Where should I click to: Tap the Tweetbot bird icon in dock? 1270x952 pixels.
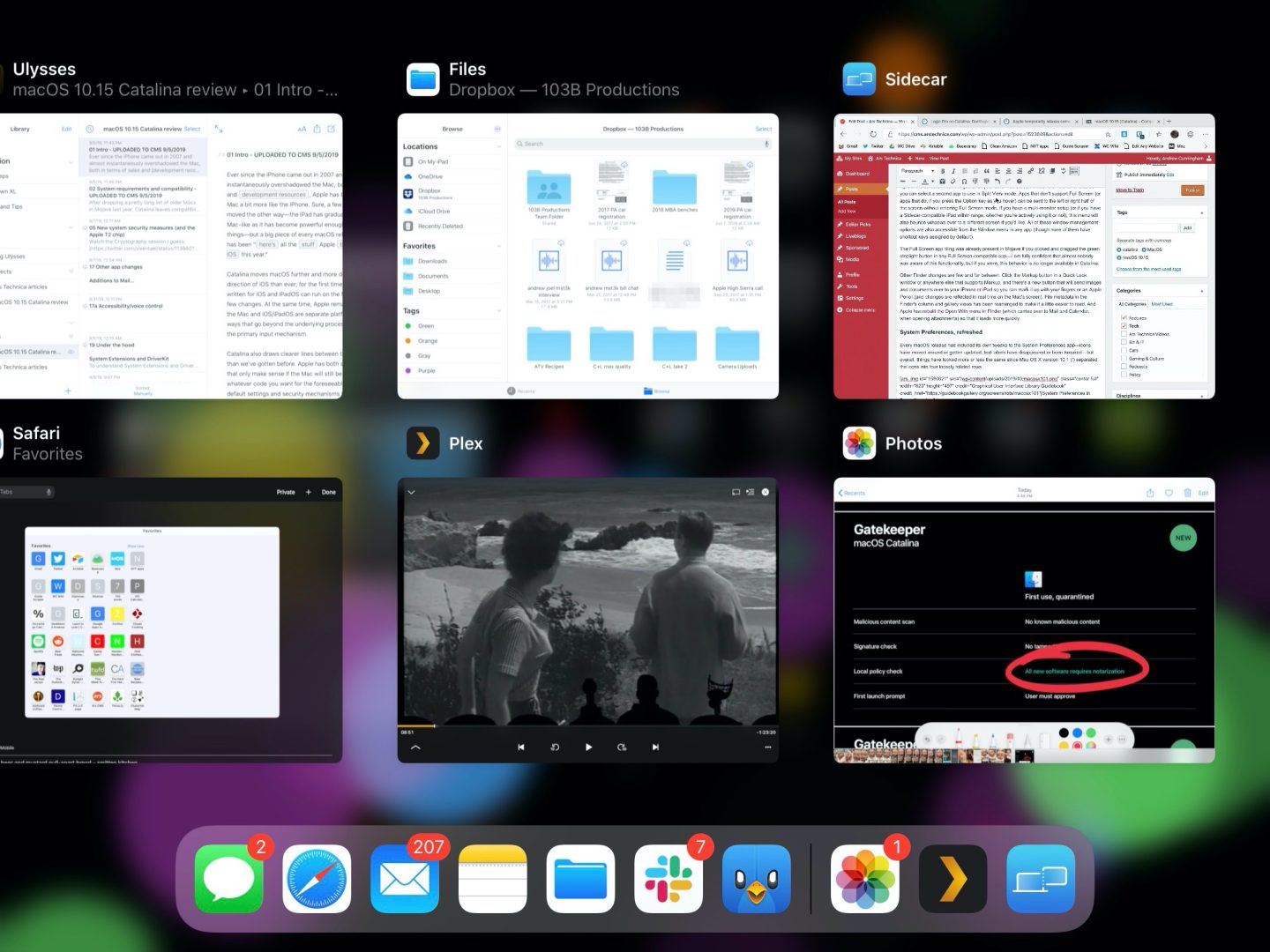pos(756,879)
